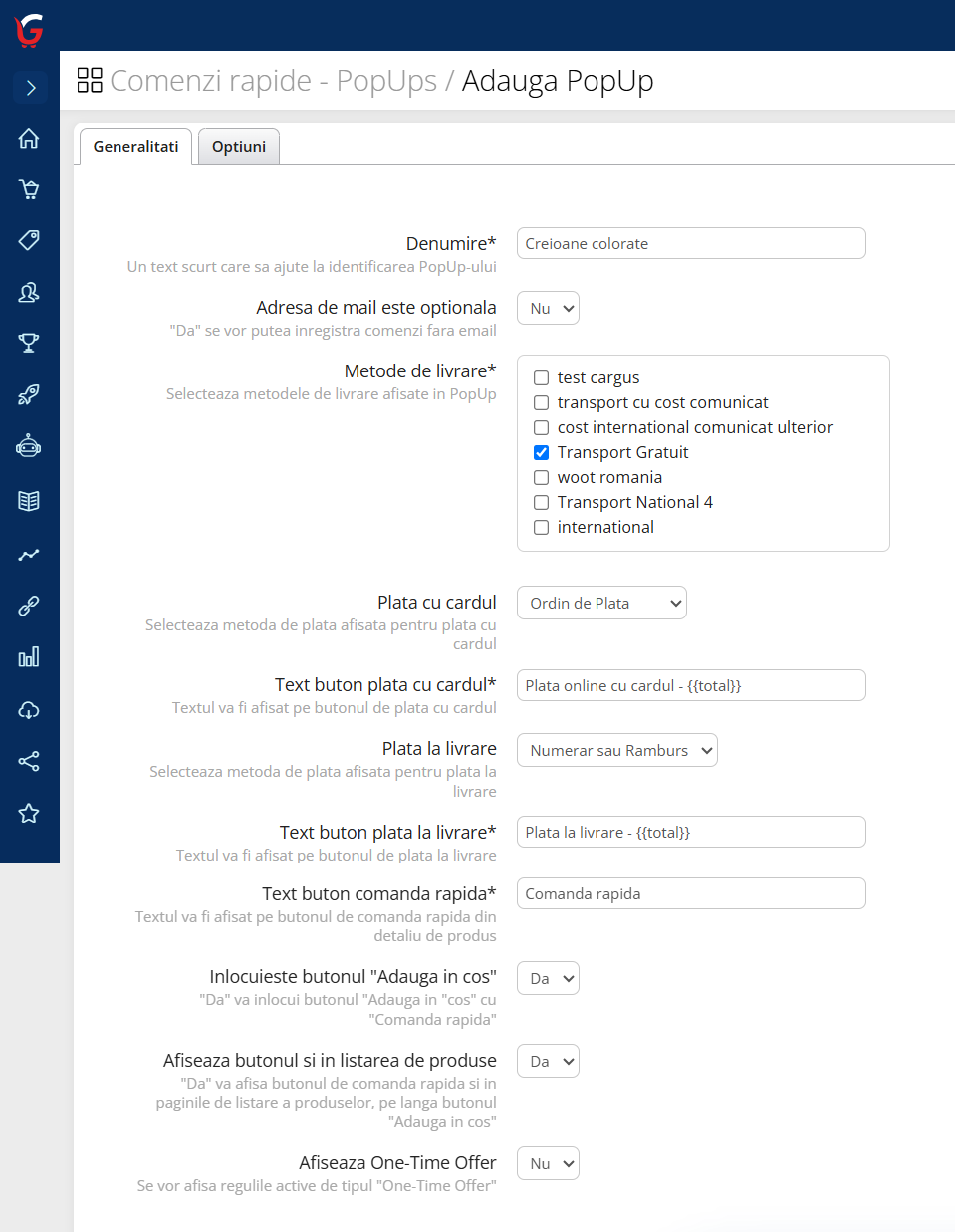This screenshot has width=955, height=1232.
Task: Click the Text buton comanda rapida field
Action: 691,894
